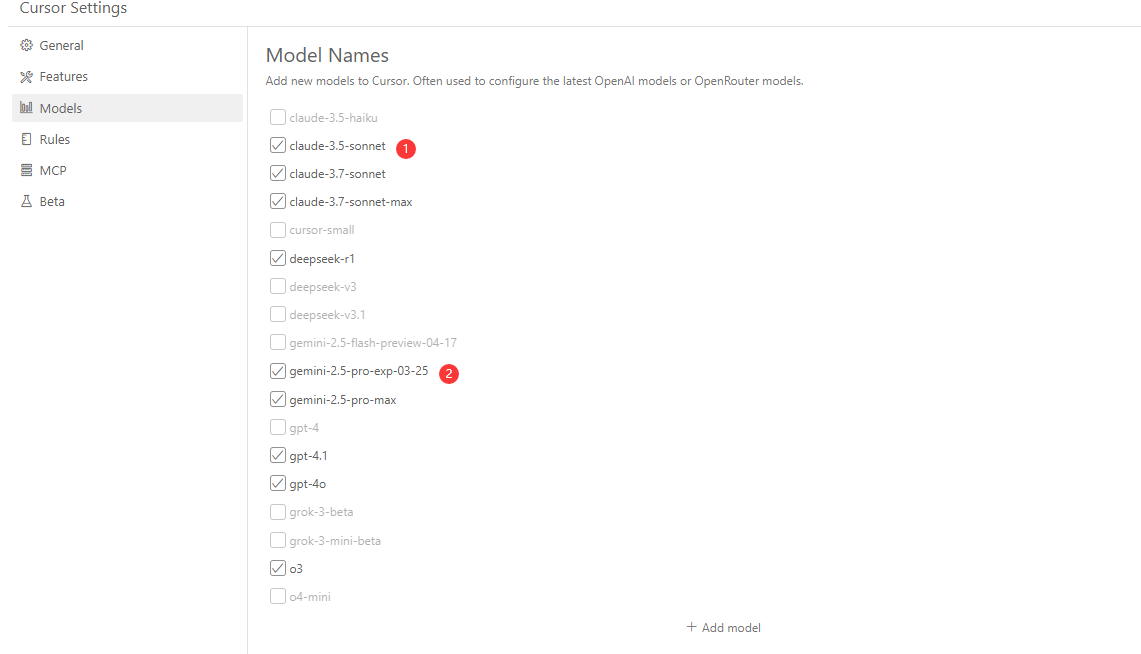The width and height of the screenshot is (1141, 654).
Task: Tick the o4-mini model checkbox
Action: pyautogui.click(x=277, y=597)
